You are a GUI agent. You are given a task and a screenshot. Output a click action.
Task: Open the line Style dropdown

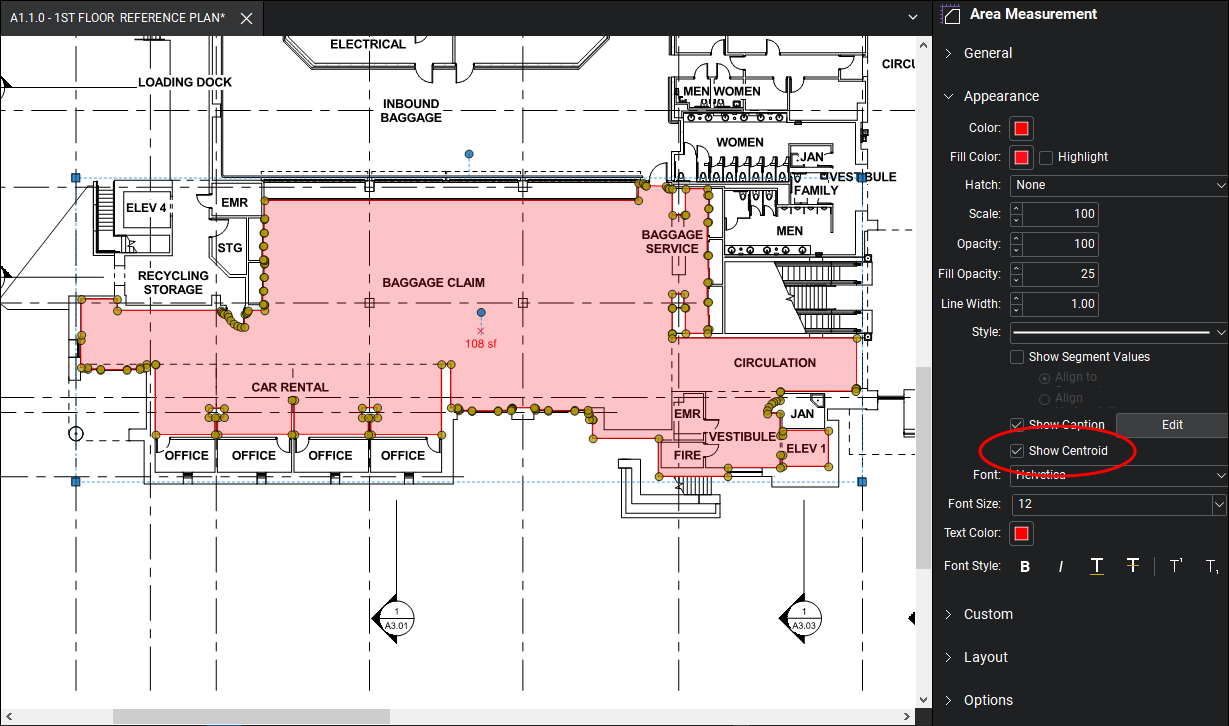1119,332
